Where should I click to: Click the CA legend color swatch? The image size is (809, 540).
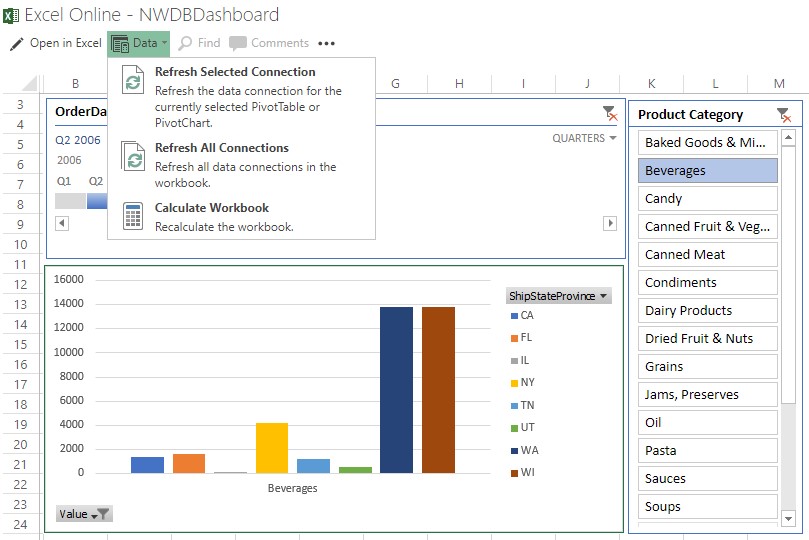tap(514, 316)
